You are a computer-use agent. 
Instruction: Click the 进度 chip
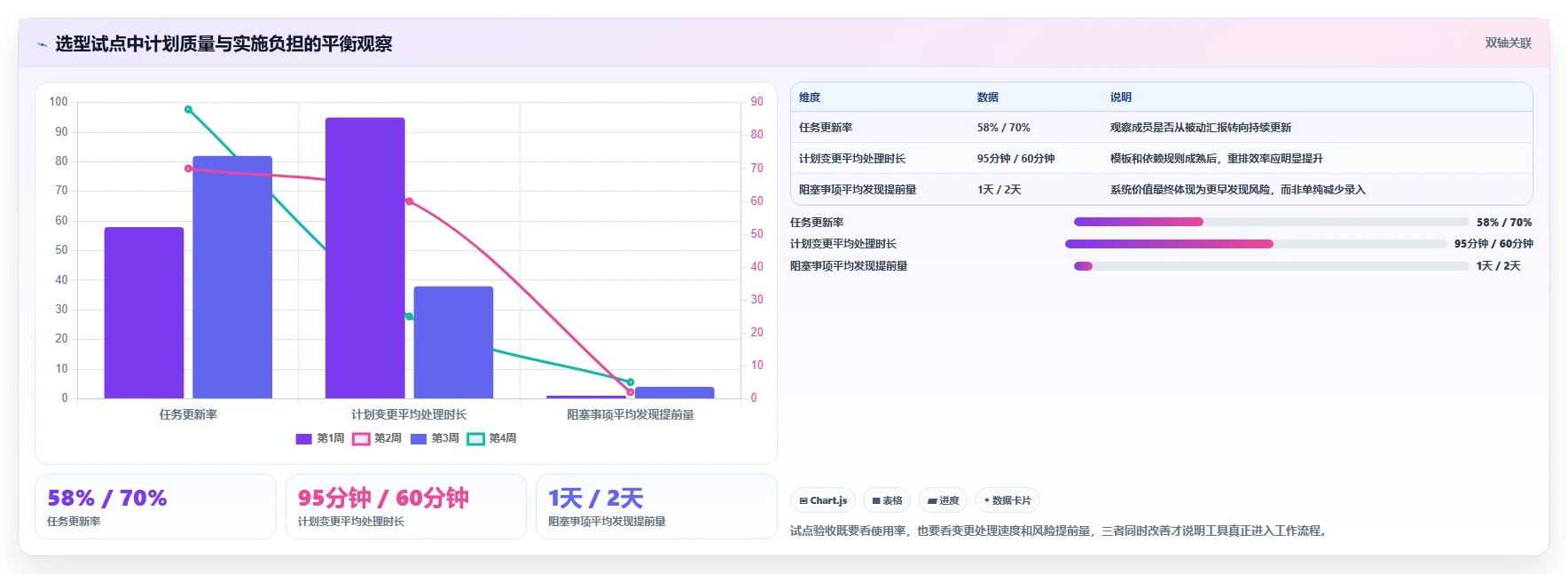coord(943,500)
